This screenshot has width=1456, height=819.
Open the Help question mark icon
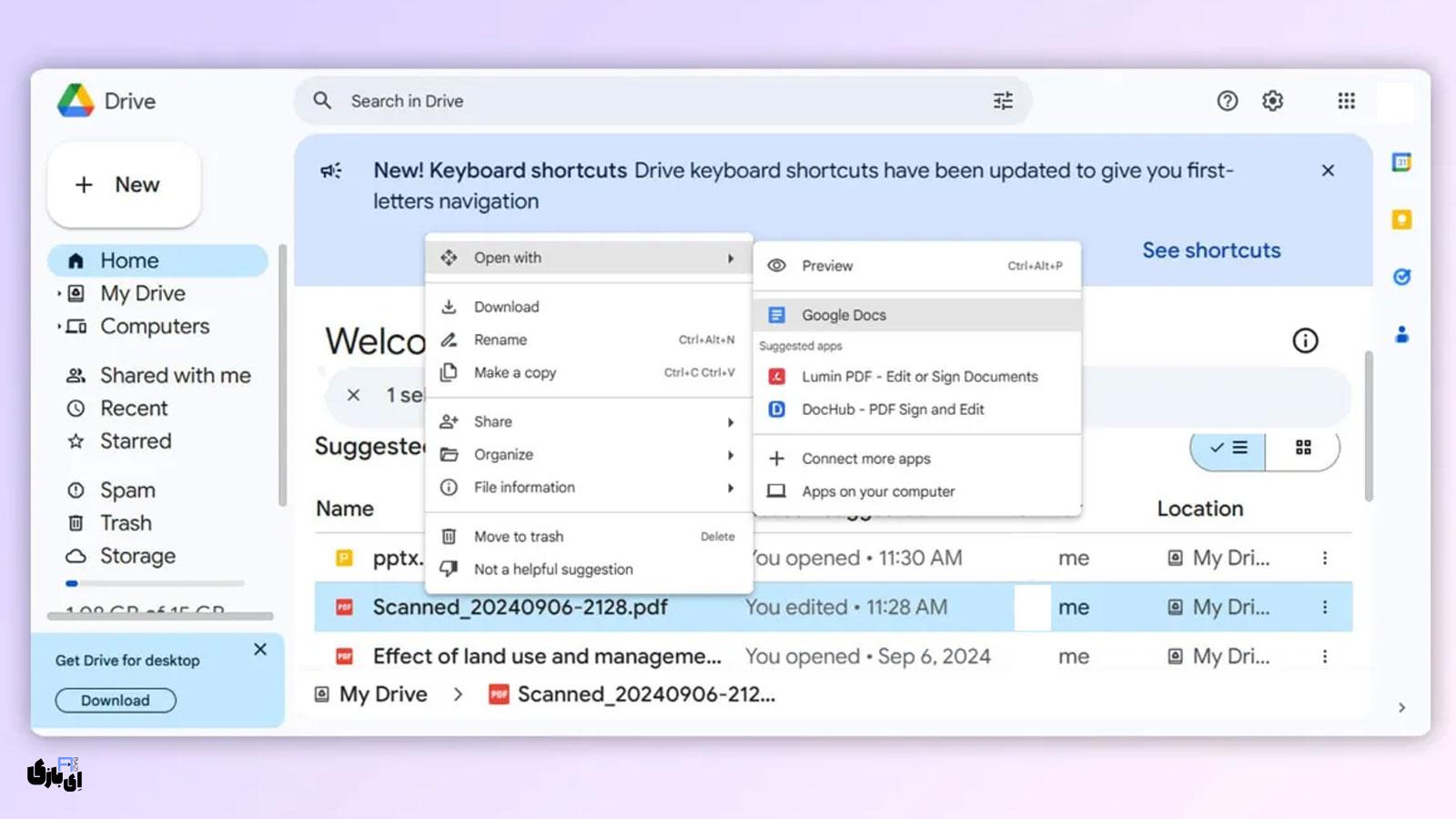point(1228,101)
